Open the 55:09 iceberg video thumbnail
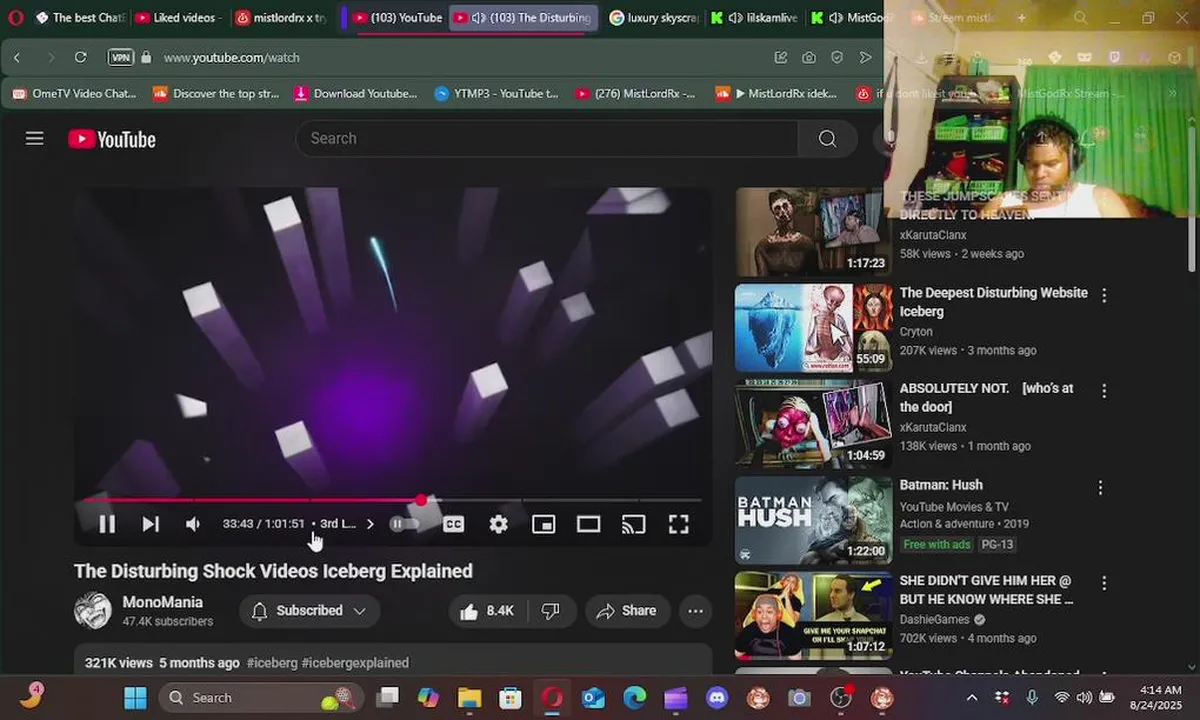This screenshot has height=720, width=1200. tap(814, 327)
